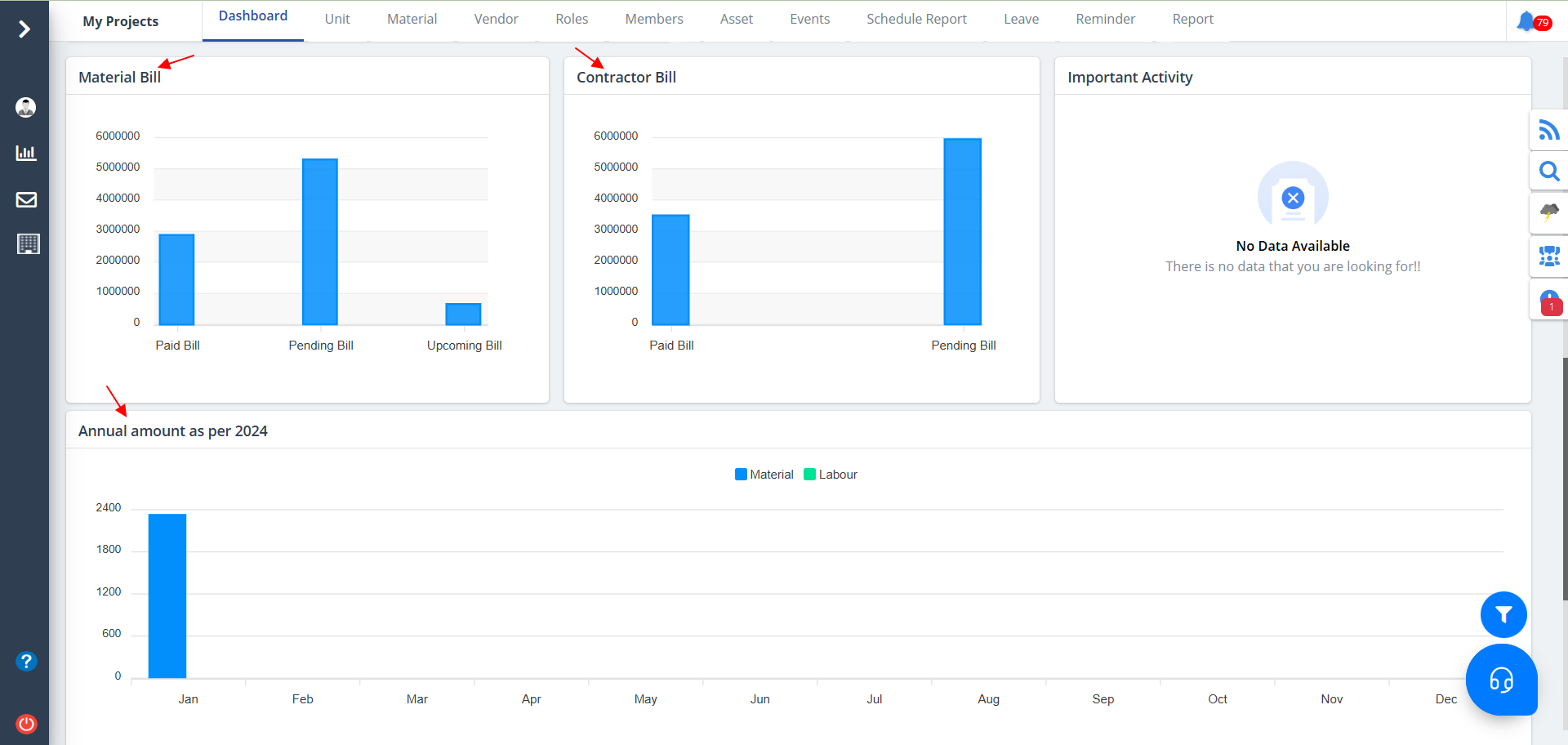Go to the Vendor tab
This screenshot has height=745, width=1568.
(496, 19)
